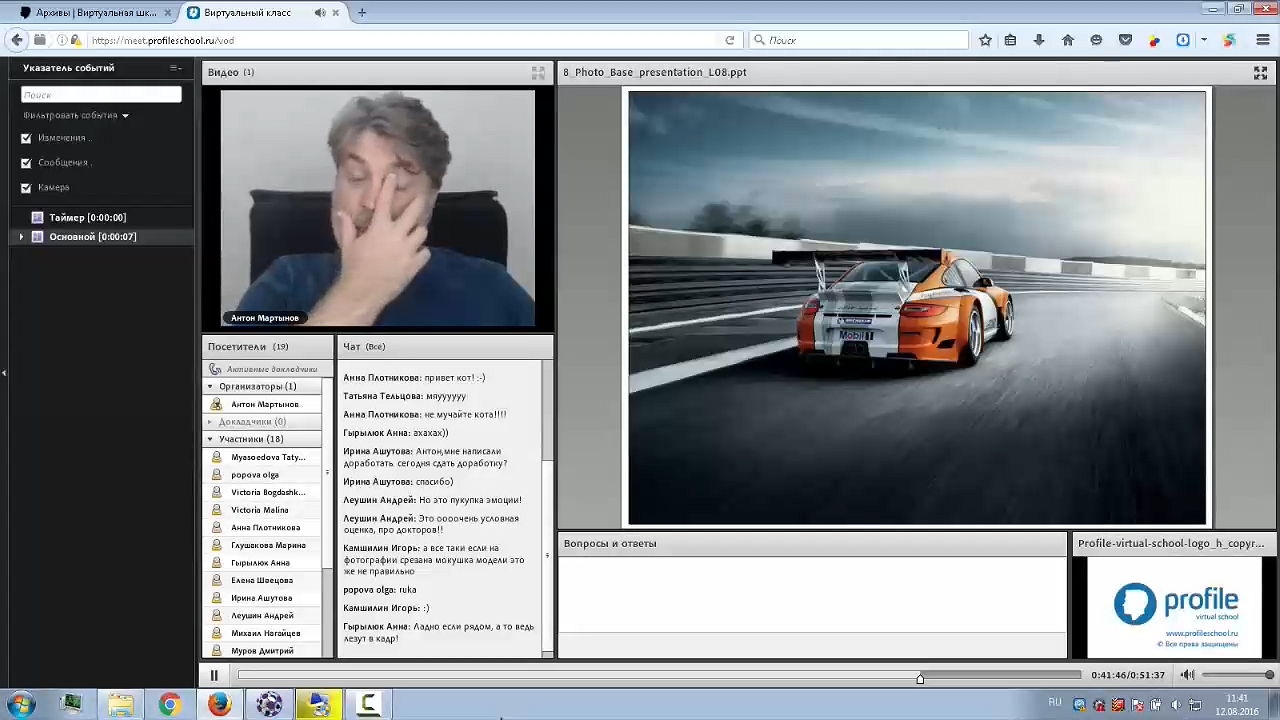Go back in the browser
The height and width of the screenshot is (720, 1280).
click(17, 40)
